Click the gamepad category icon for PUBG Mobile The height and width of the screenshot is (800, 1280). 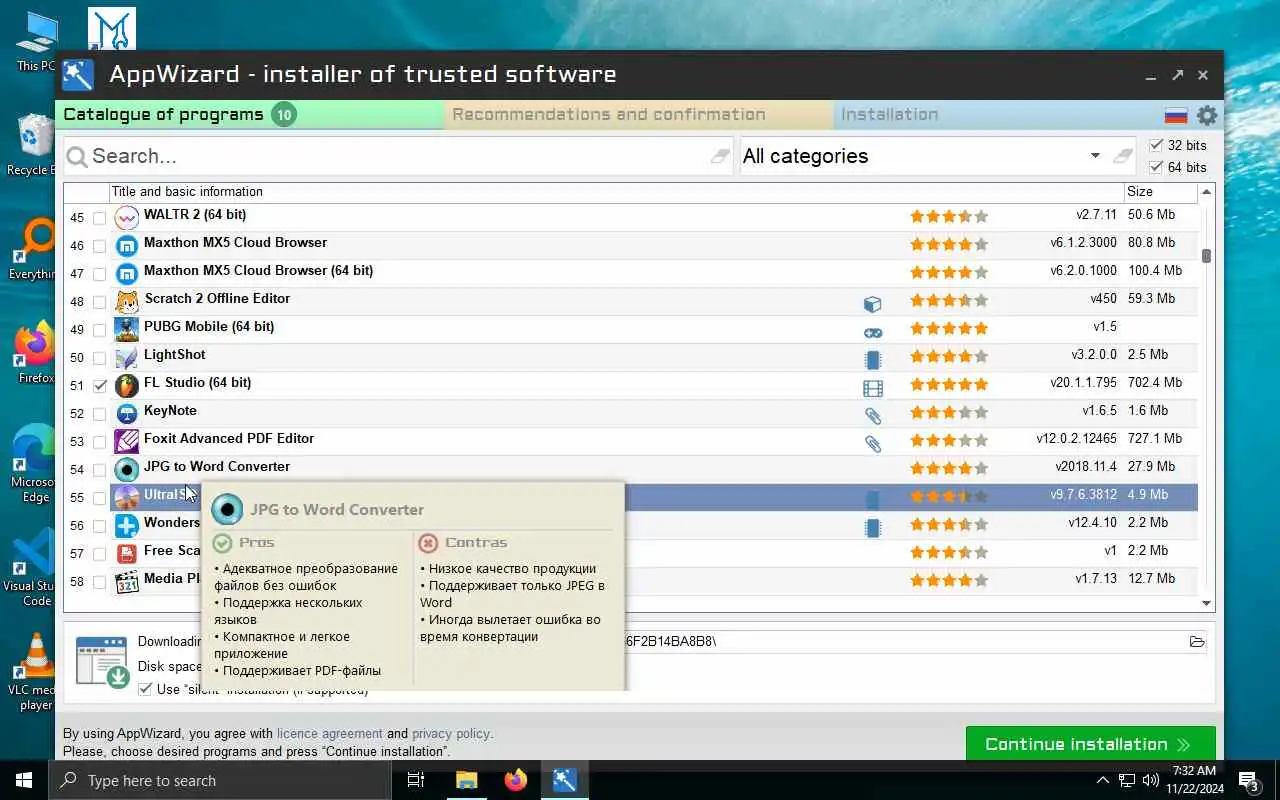(873, 332)
